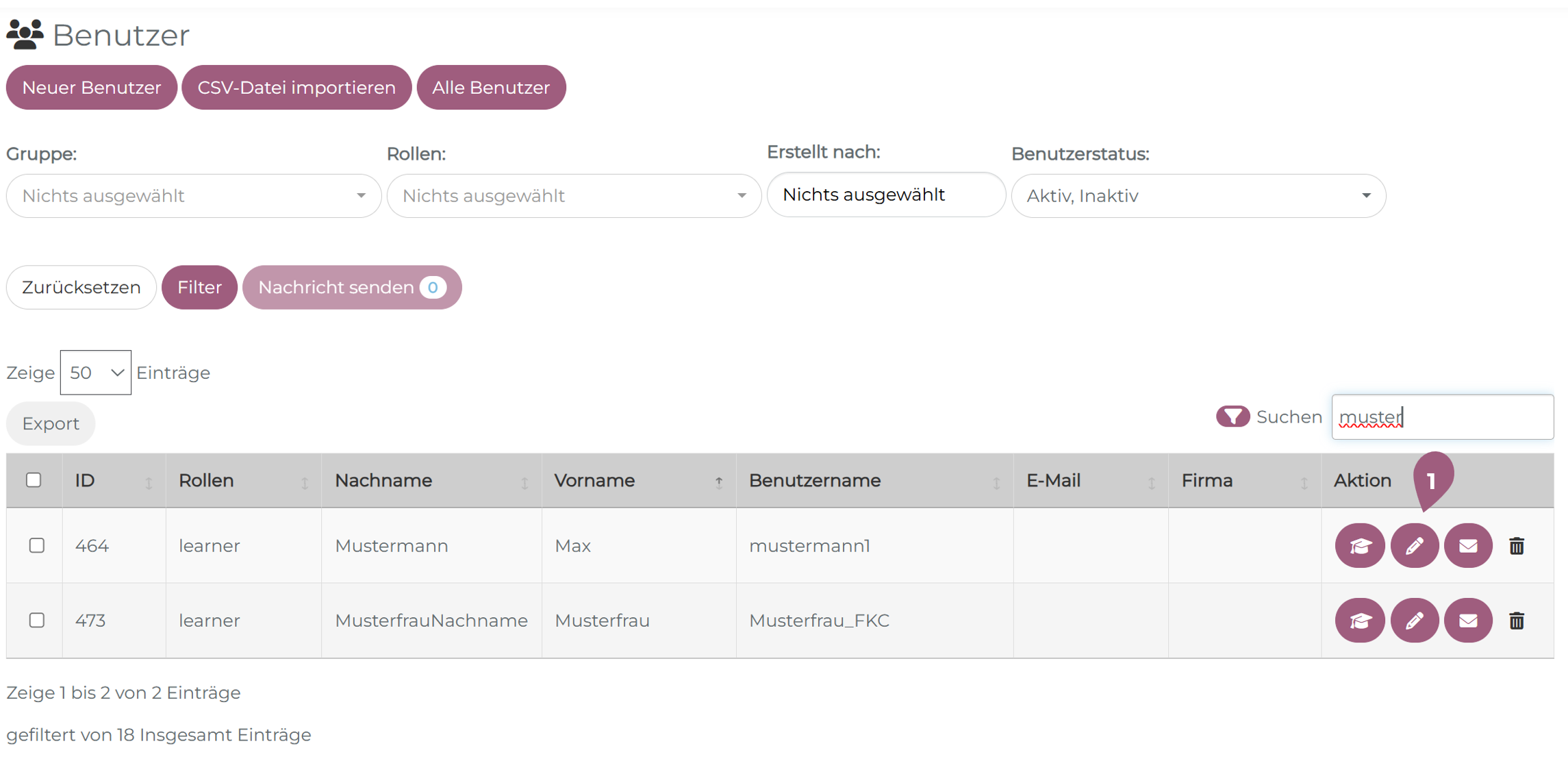Click graduation cap icon for Mustermann row
Screen dimensions: 1568x761
[x=1360, y=546]
